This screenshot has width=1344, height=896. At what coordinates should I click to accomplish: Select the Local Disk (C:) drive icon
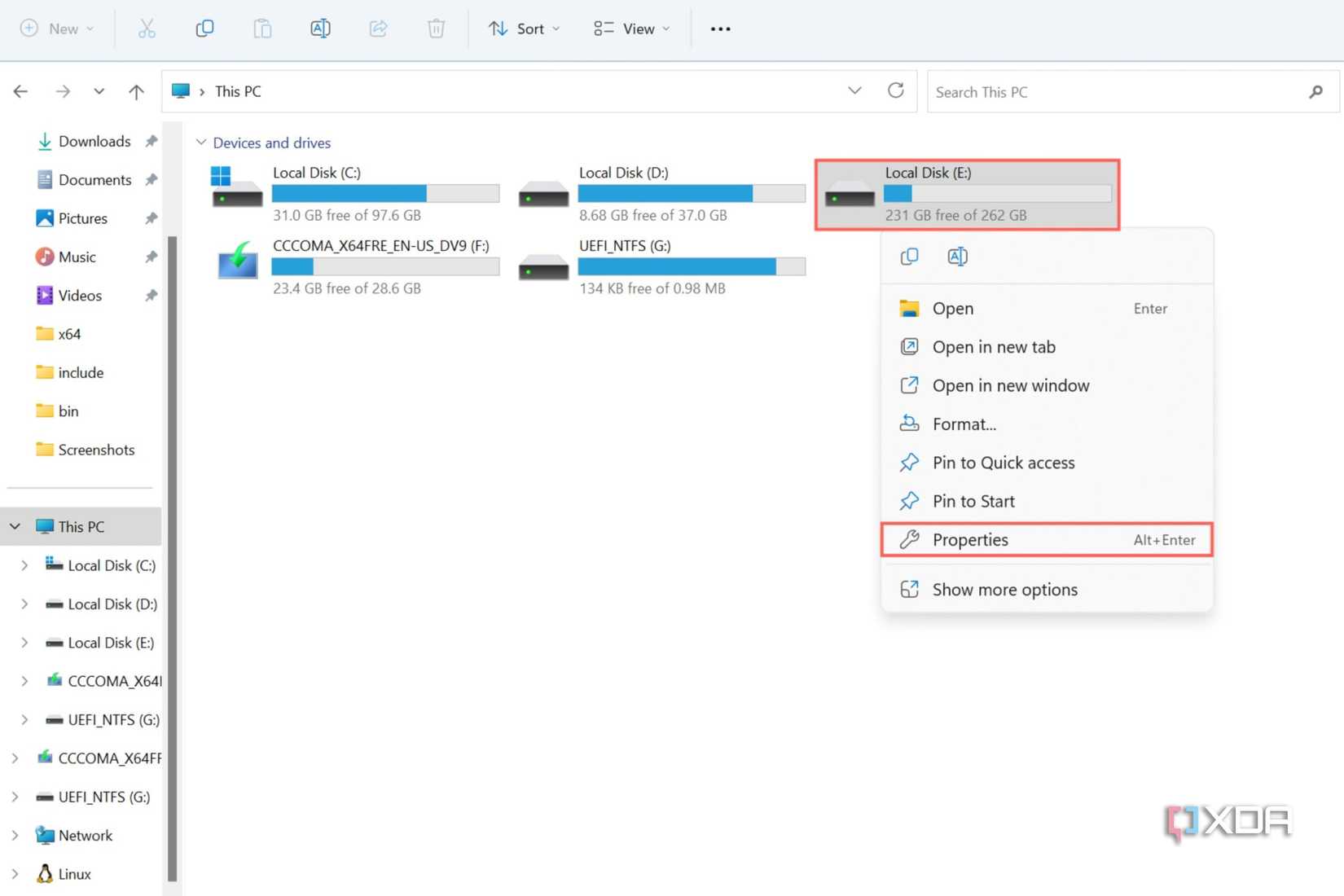(236, 187)
